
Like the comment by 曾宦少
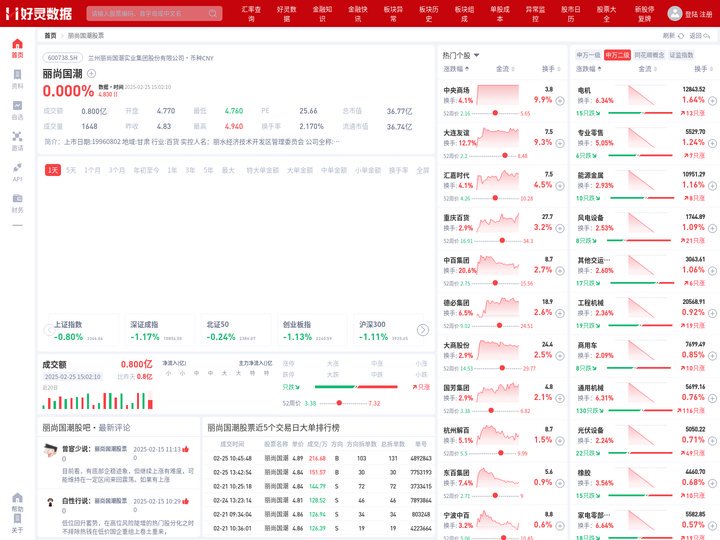(186, 449)
